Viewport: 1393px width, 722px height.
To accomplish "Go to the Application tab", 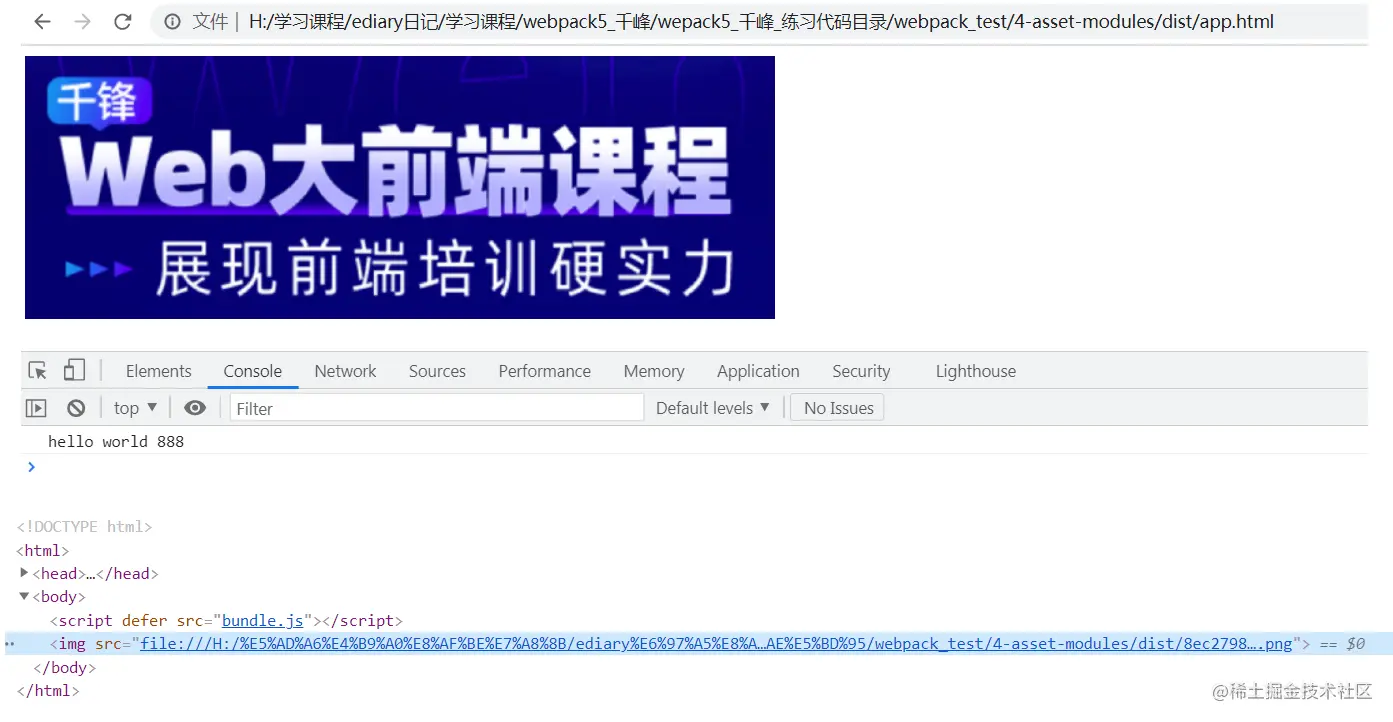I will (758, 371).
